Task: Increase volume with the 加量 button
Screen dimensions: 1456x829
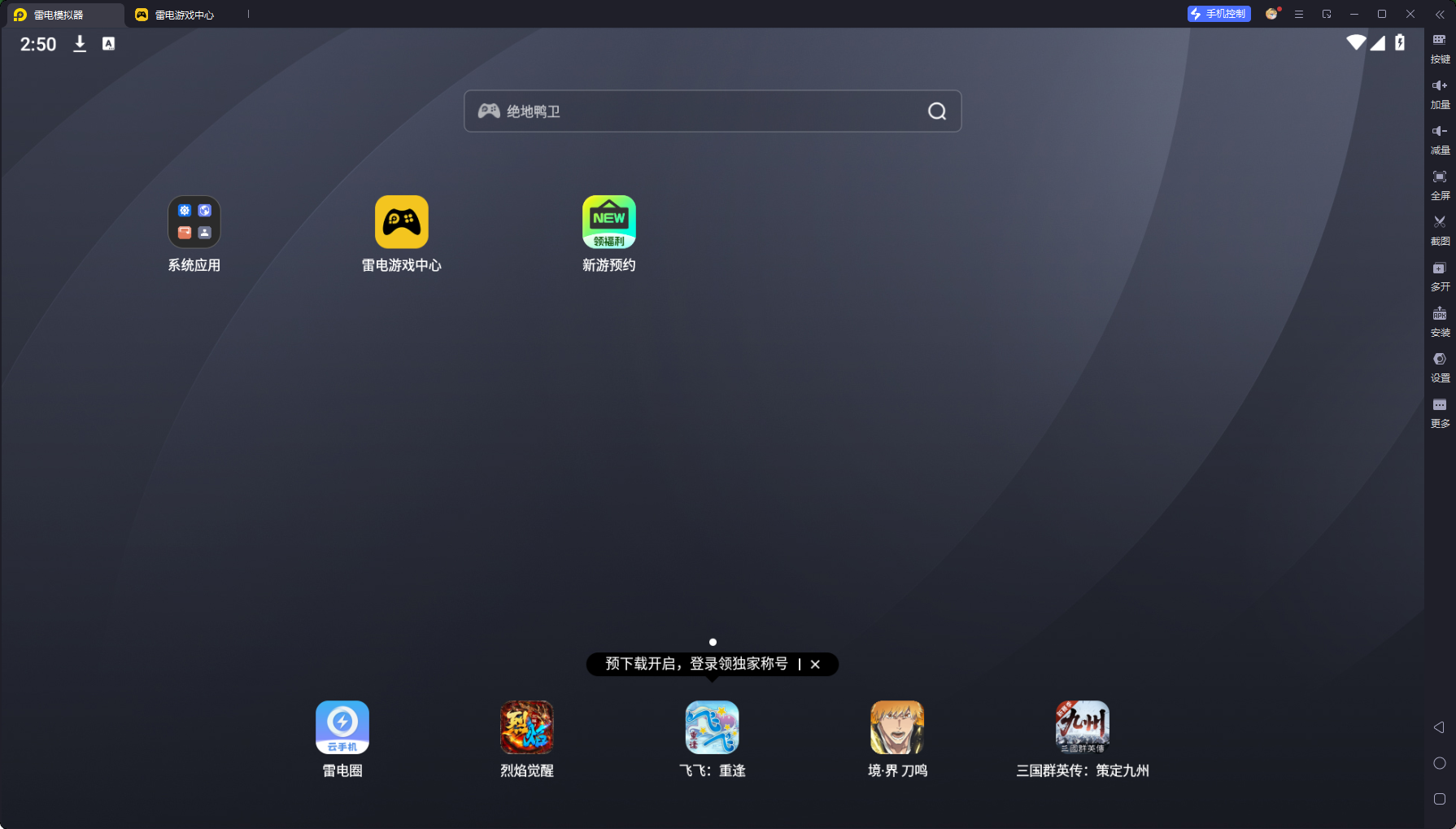Action: click(1440, 94)
